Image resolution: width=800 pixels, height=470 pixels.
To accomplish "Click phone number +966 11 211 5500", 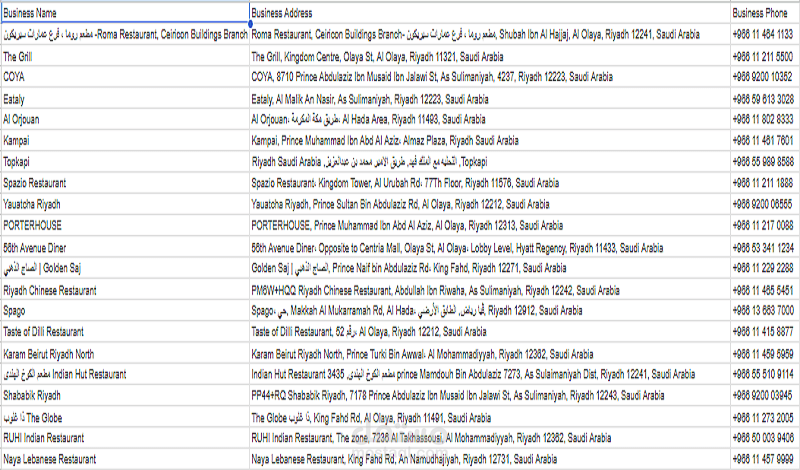I will click(765, 56).
